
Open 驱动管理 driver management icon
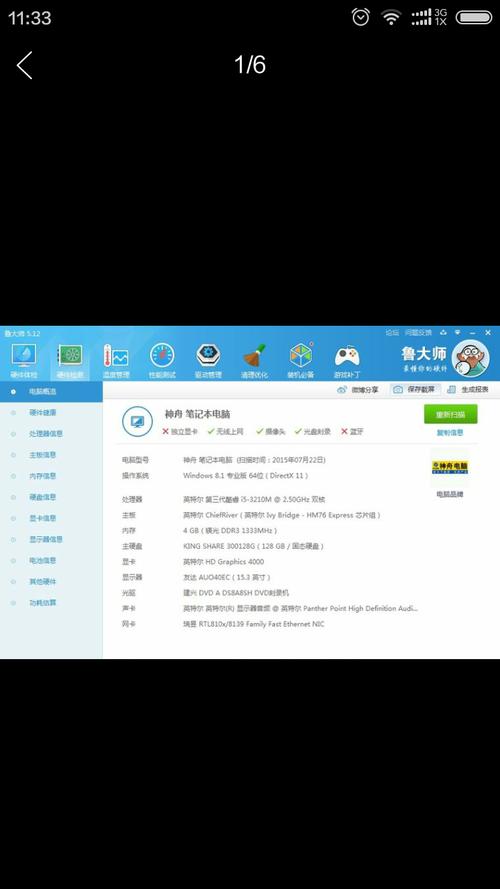[x=208, y=361]
